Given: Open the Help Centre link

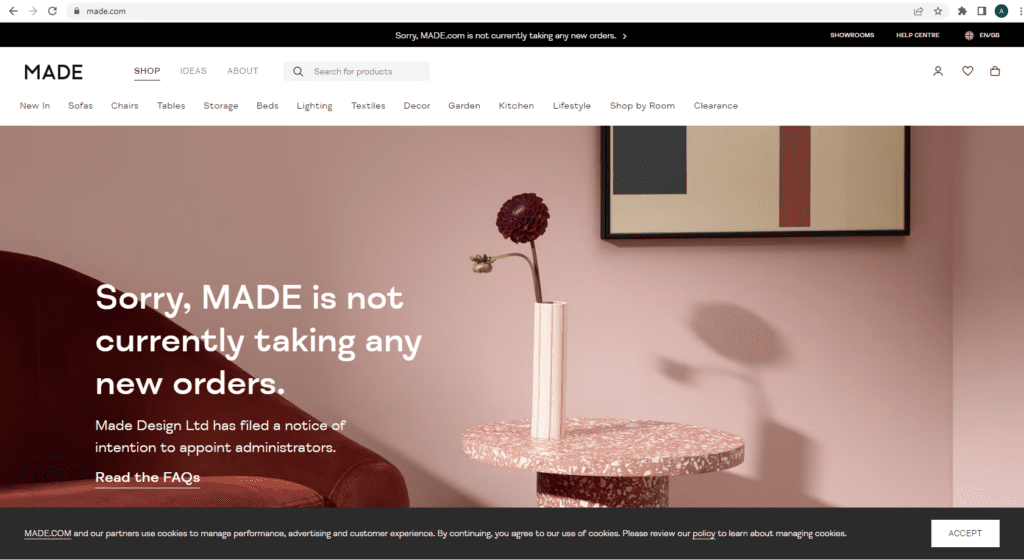Looking at the screenshot, I should [918, 35].
